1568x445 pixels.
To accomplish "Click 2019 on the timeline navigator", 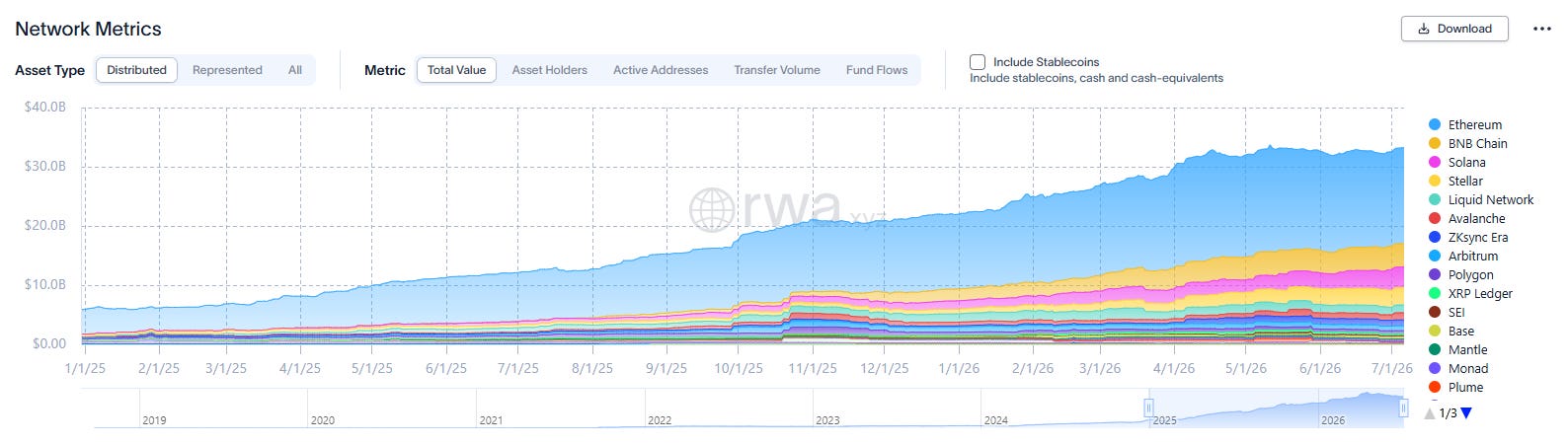I will click(154, 420).
